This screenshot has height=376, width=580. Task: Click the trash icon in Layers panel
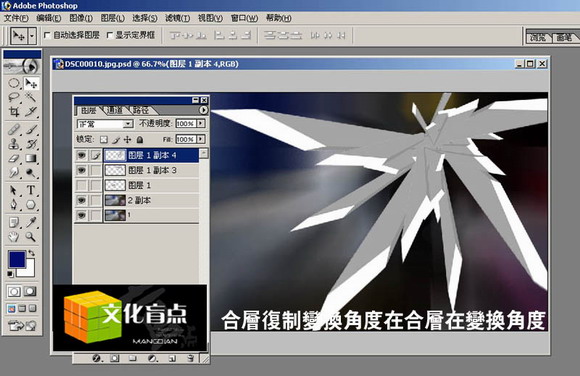[190, 358]
